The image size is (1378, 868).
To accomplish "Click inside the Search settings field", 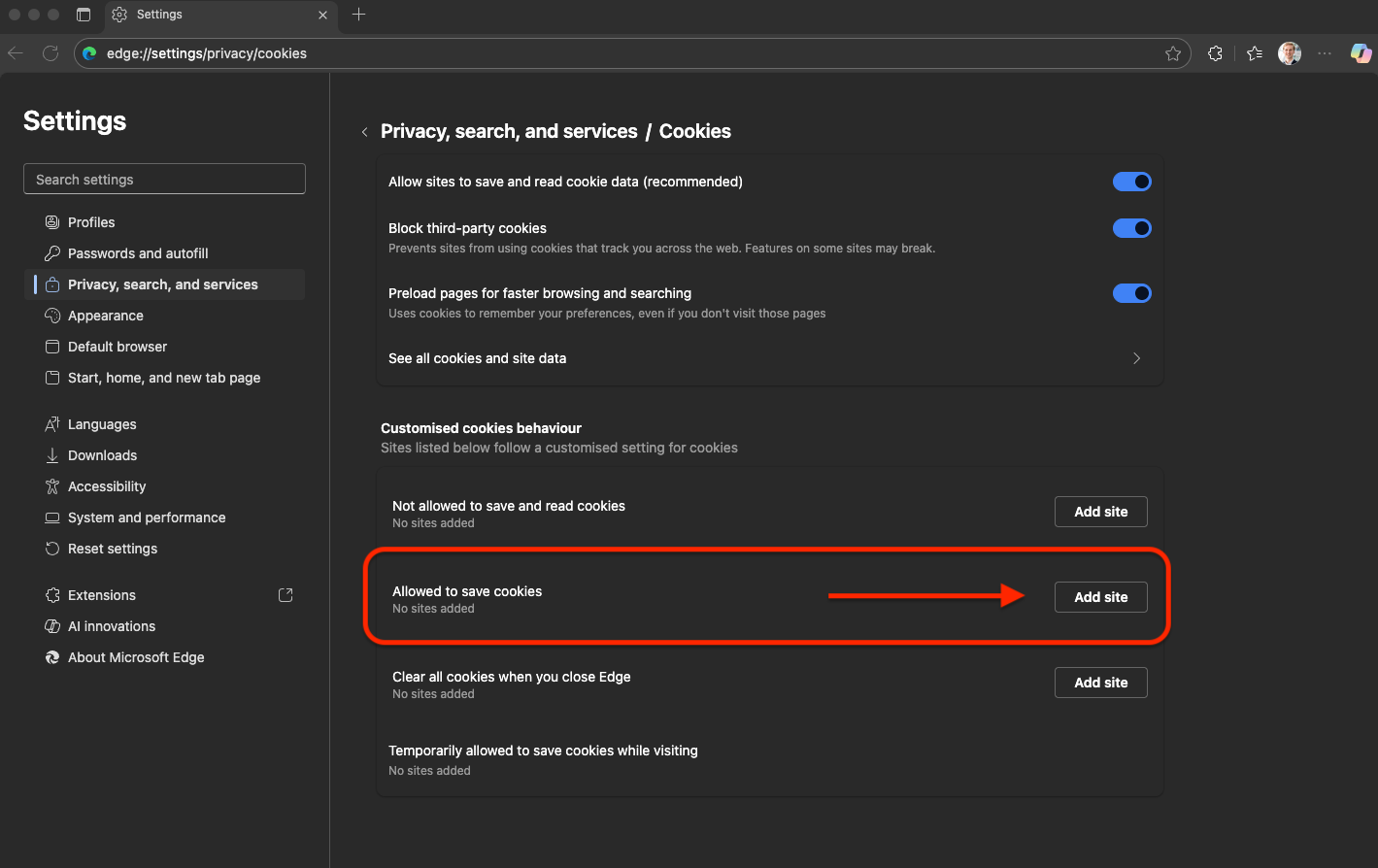I will 163,179.
